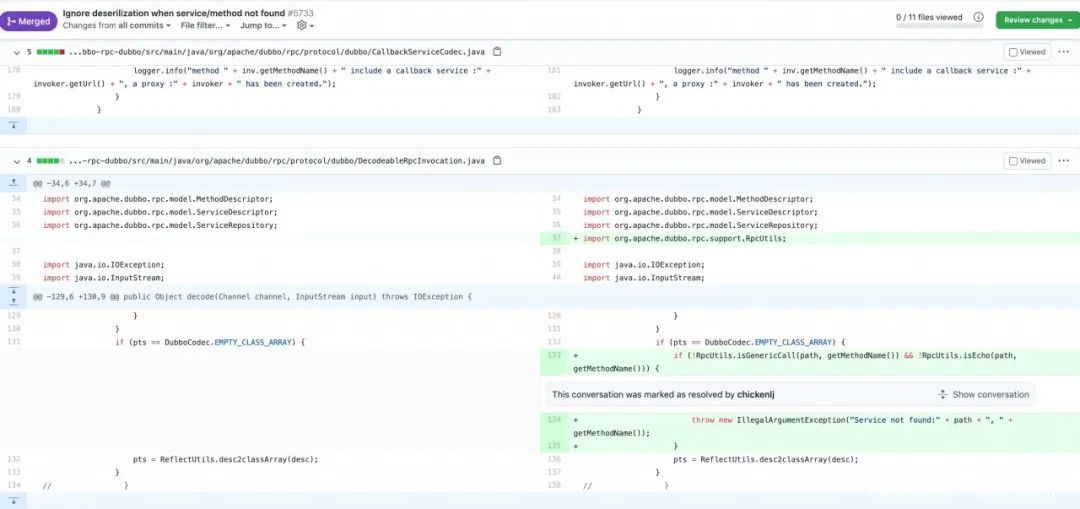Mark DecodeableRpcInvocation.java as Viewed

[1027, 160]
